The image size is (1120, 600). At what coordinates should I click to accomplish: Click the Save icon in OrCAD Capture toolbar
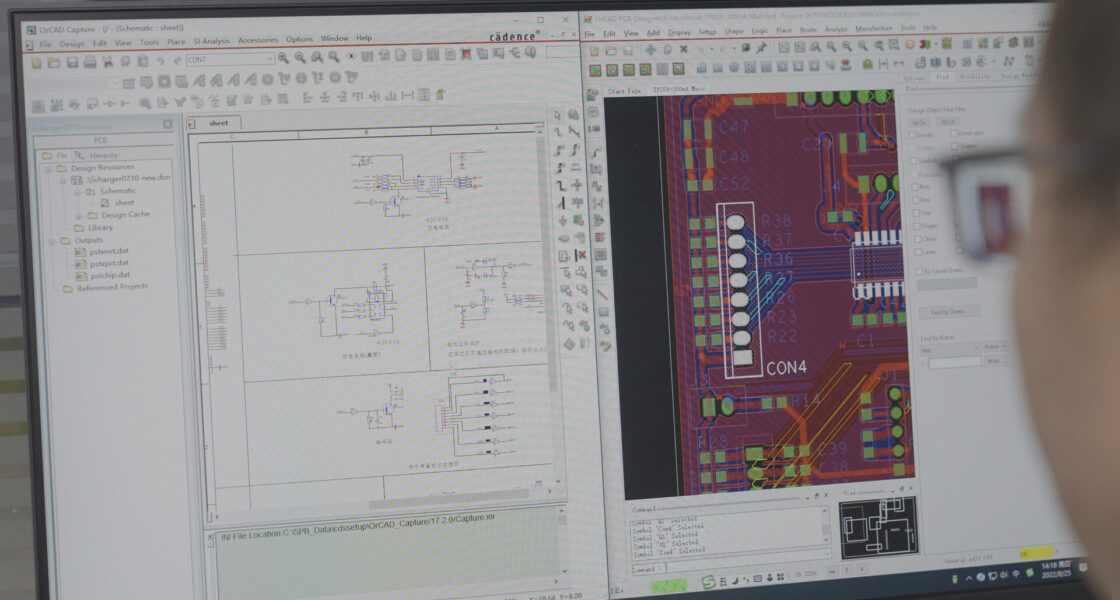pyautogui.click(x=72, y=62)
